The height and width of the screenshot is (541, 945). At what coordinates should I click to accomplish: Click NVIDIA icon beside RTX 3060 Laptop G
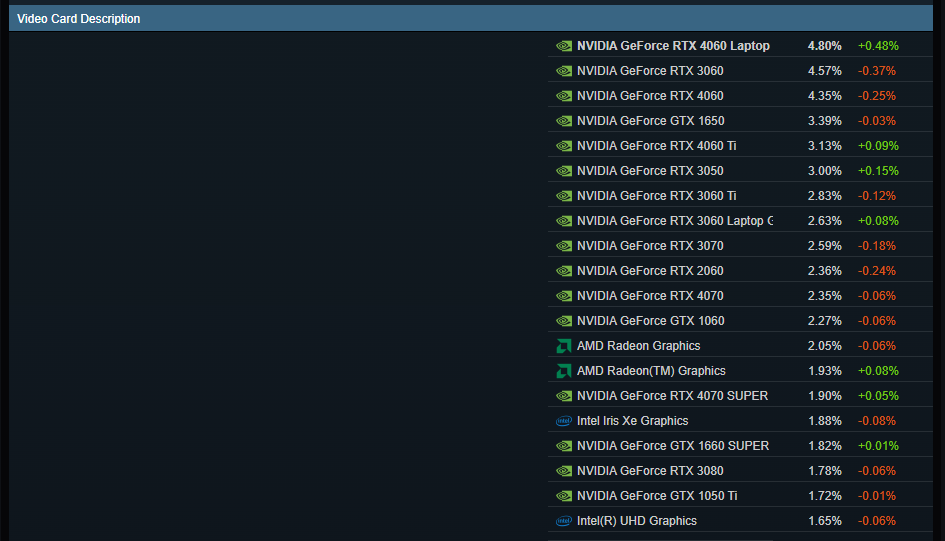pos(564,221)
